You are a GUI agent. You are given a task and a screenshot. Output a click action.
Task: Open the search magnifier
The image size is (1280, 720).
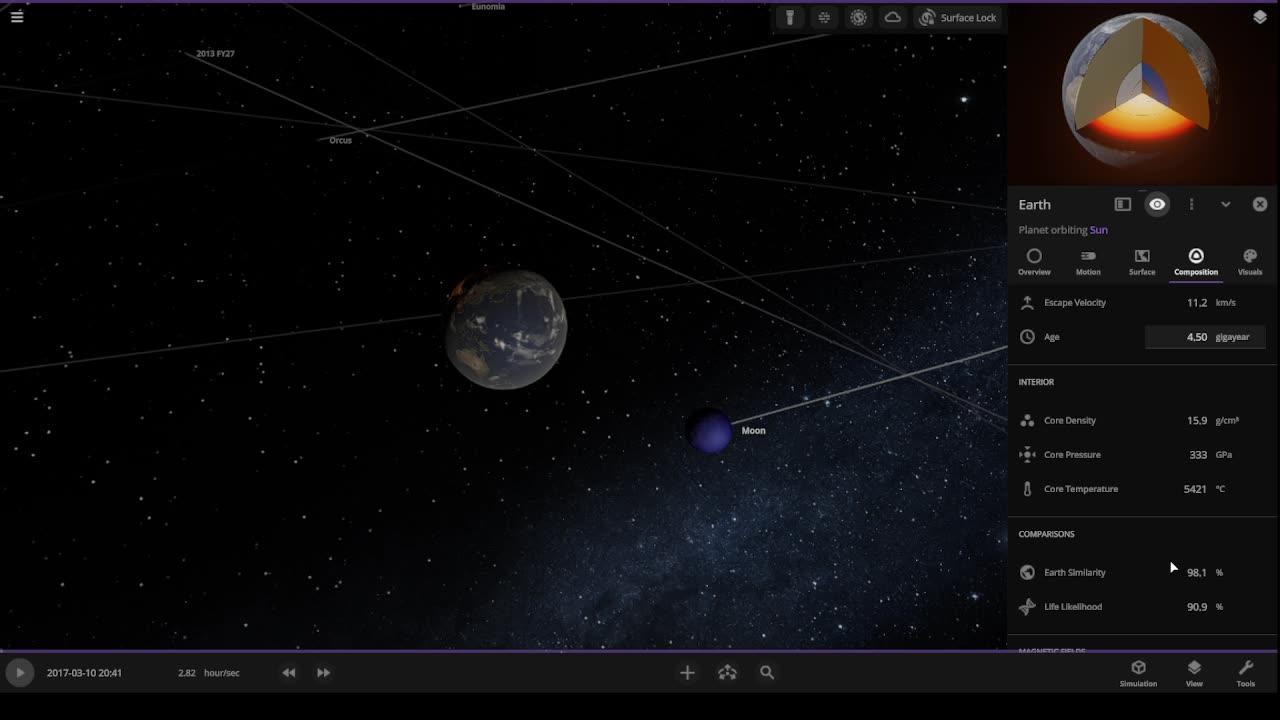(767, 673)
